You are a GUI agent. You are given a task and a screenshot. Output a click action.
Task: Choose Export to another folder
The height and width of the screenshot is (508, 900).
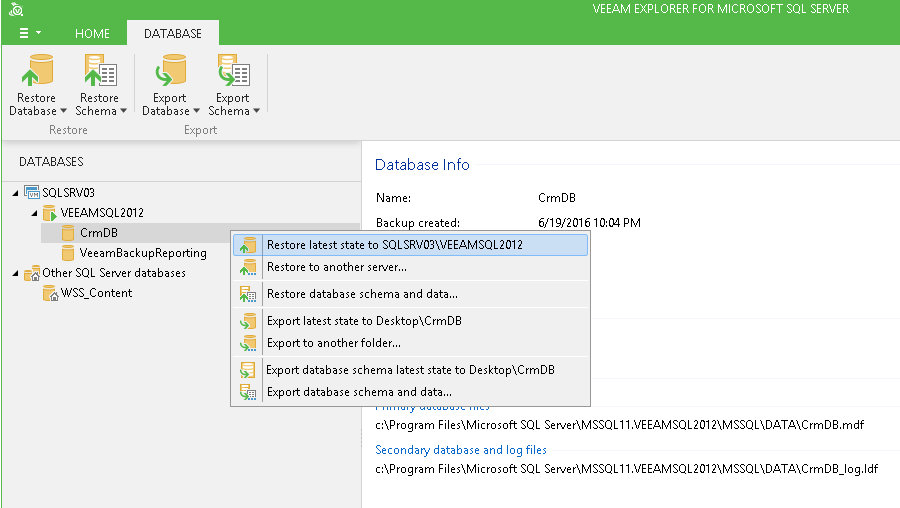pyautogui.click(x=334, y=343)
